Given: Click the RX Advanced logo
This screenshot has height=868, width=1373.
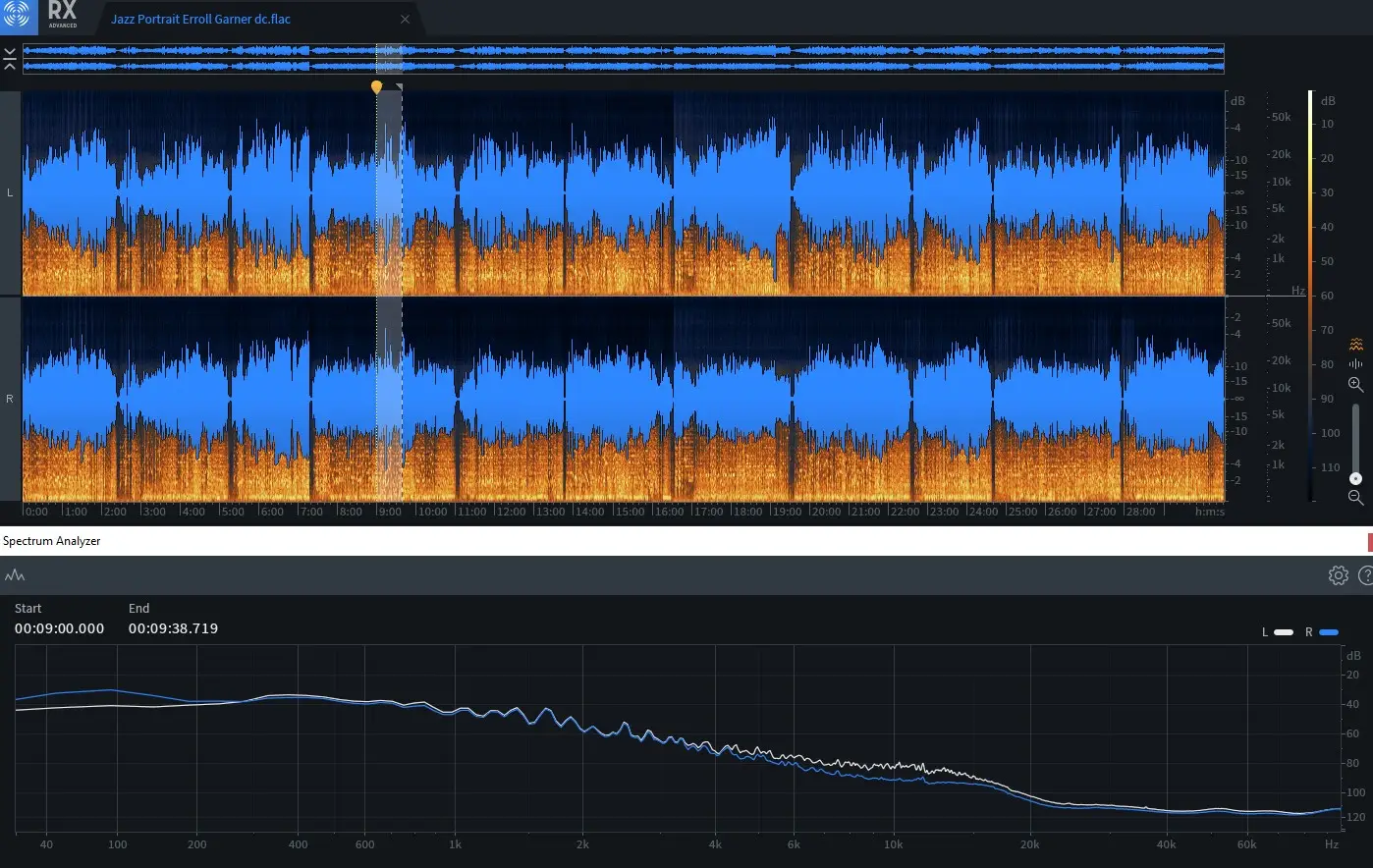Looking at the screenshot, I should click(62, 15).
